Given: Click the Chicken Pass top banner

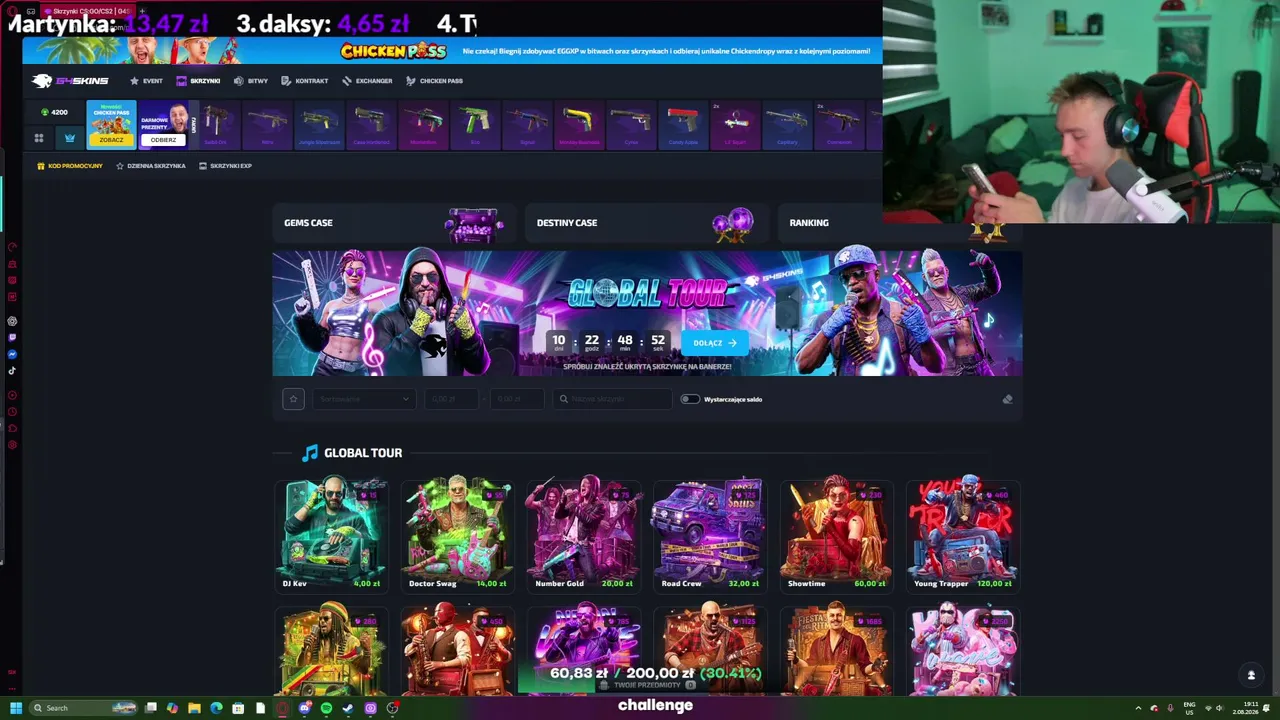Looking at the screenshot, I should [453, 51].
